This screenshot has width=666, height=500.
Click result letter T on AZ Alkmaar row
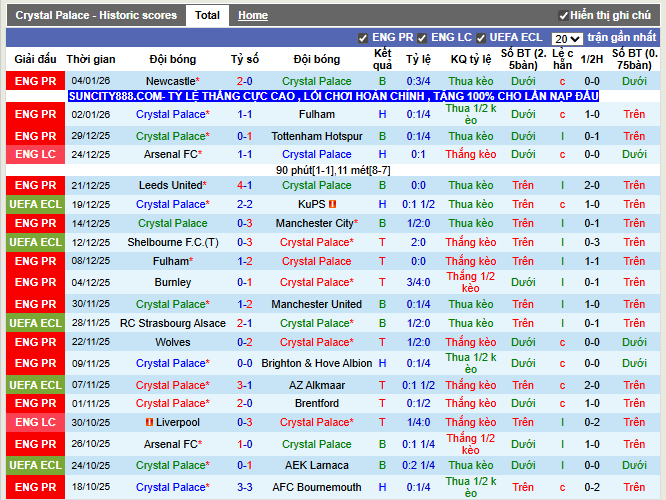pos(382,385)
